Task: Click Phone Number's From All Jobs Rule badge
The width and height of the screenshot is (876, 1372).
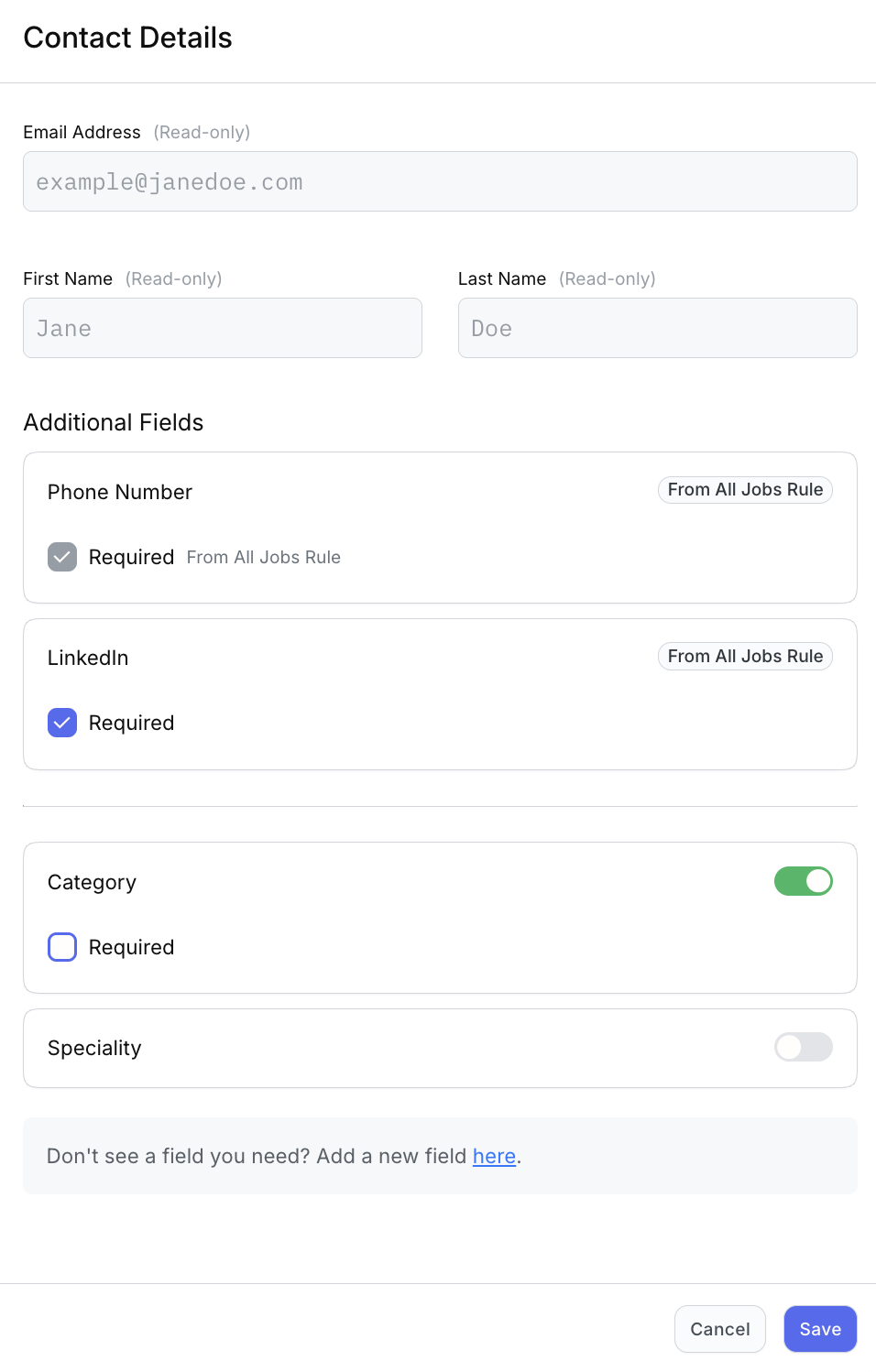Action: (x=745, y=490)
